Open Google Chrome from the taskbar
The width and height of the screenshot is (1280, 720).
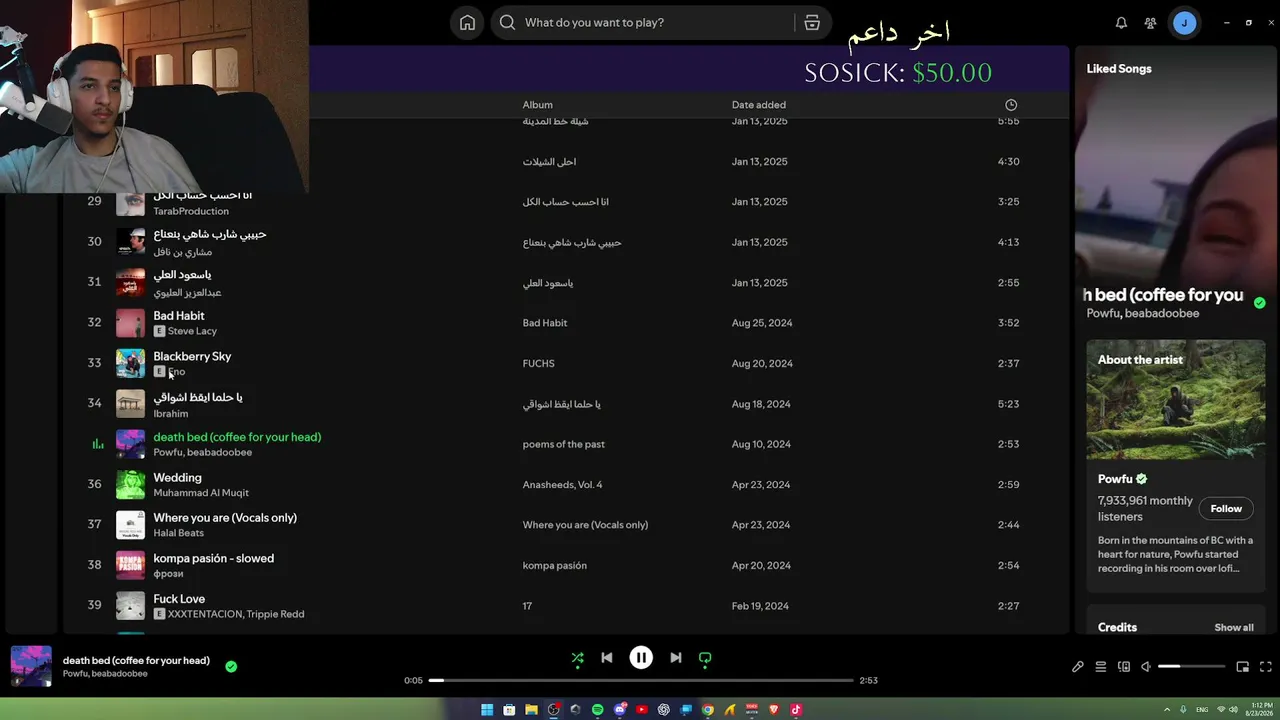(x=708, y=710)
